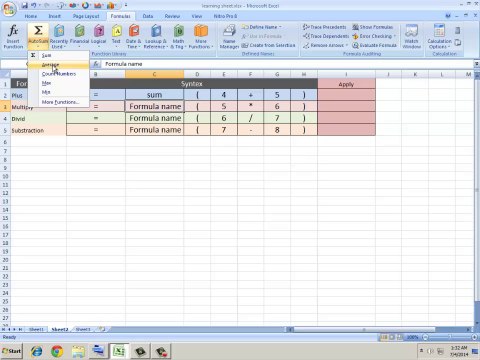
Task: Click the Start button
Action: coord(12,351)
